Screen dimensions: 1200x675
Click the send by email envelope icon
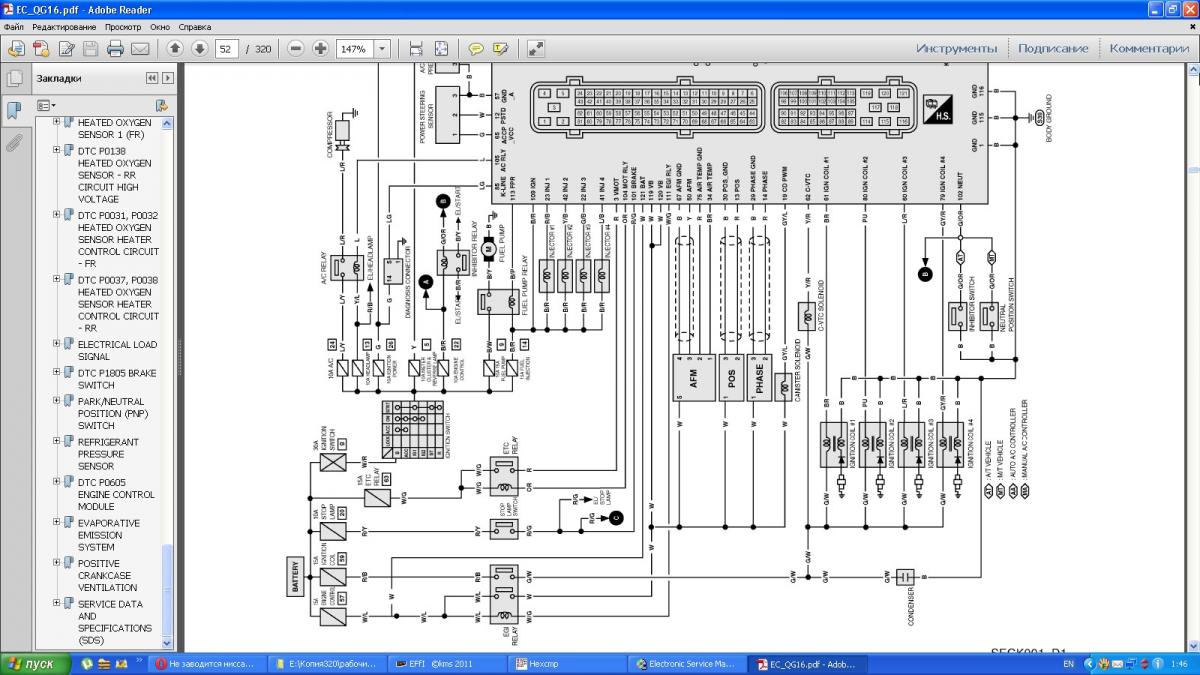pos(140,48)
